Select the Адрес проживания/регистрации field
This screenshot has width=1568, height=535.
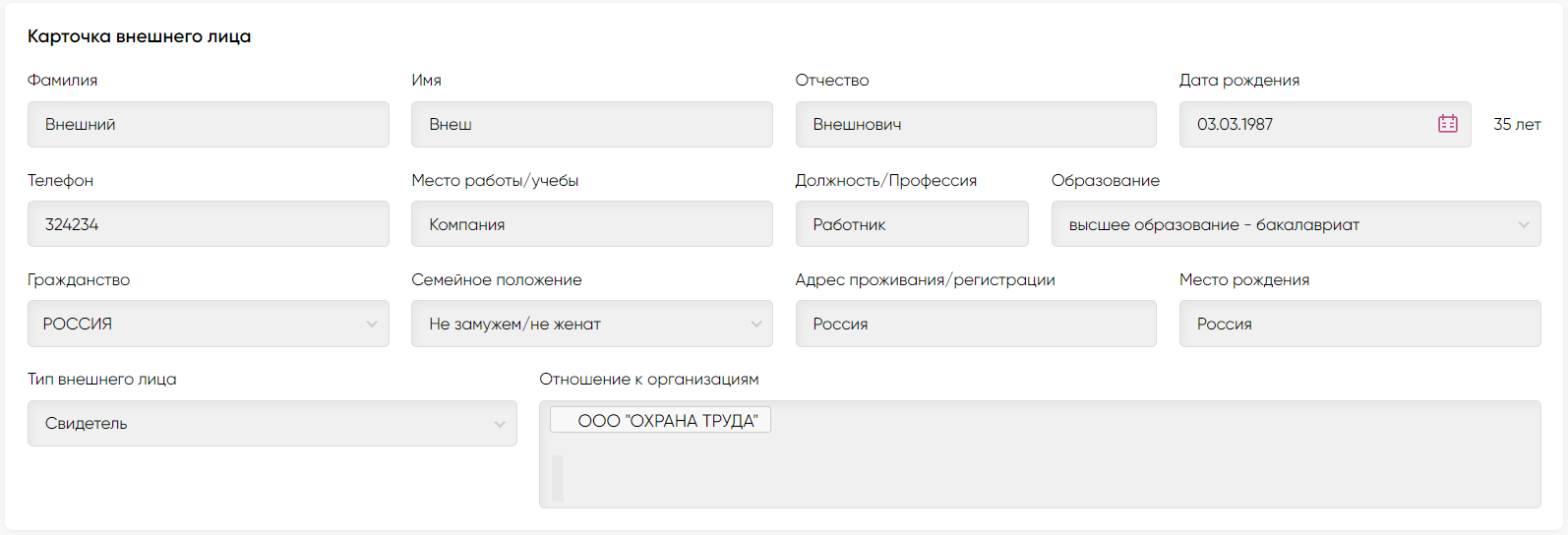pyautogui.click(x=976, y=324)
